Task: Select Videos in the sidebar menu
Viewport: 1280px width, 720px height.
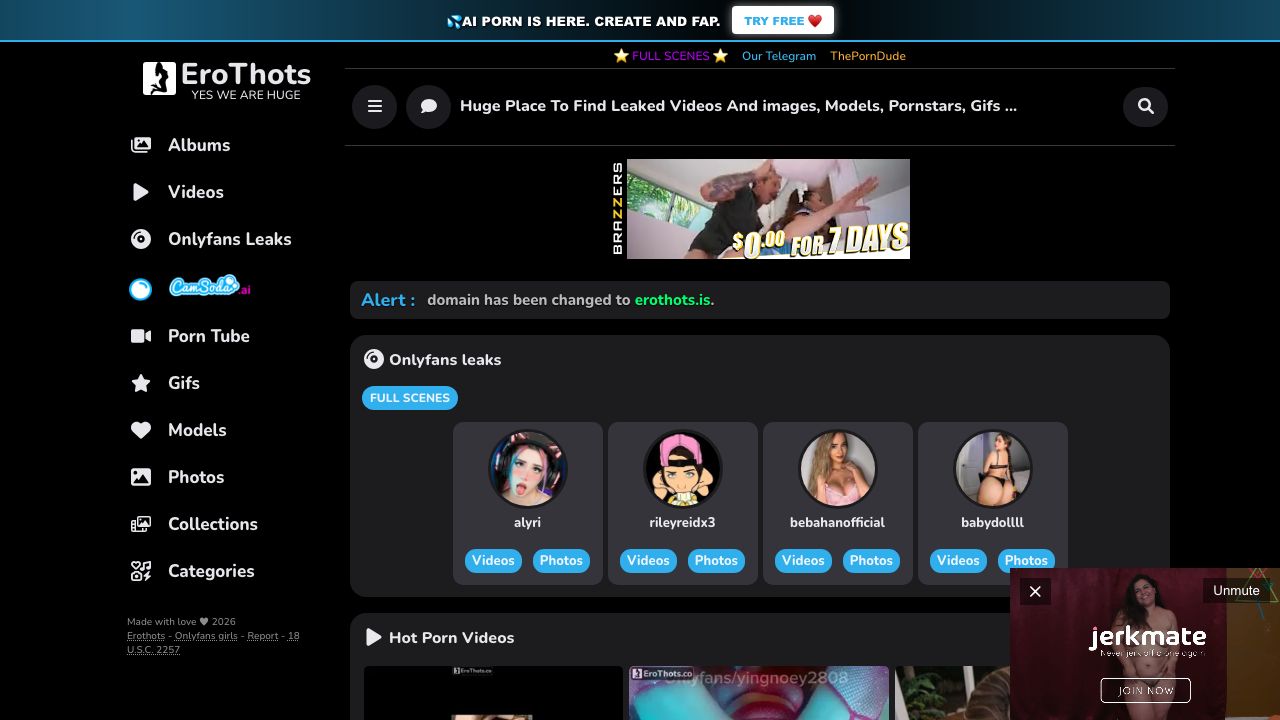Action: [177, 192]
